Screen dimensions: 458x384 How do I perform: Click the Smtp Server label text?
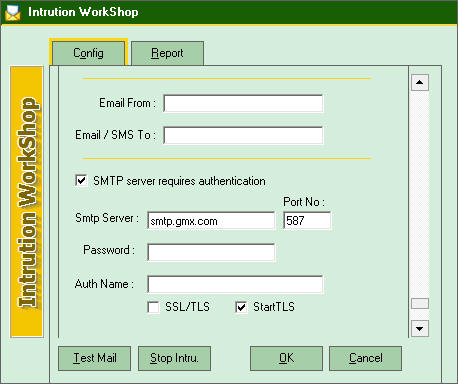click(107, 218)
